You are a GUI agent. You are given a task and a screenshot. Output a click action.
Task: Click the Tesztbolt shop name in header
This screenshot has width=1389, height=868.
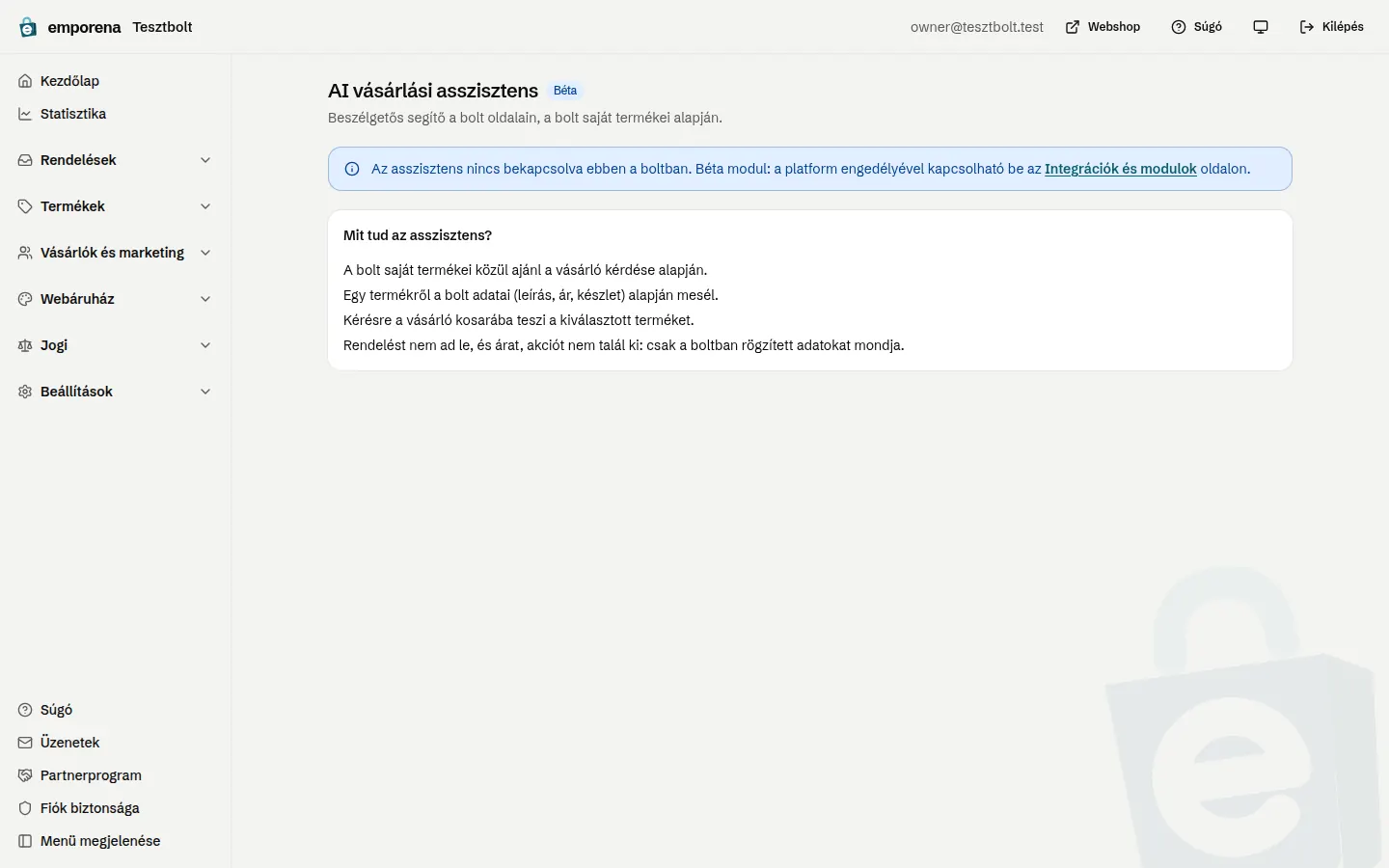pyautogui.click(x=162, y=27)
